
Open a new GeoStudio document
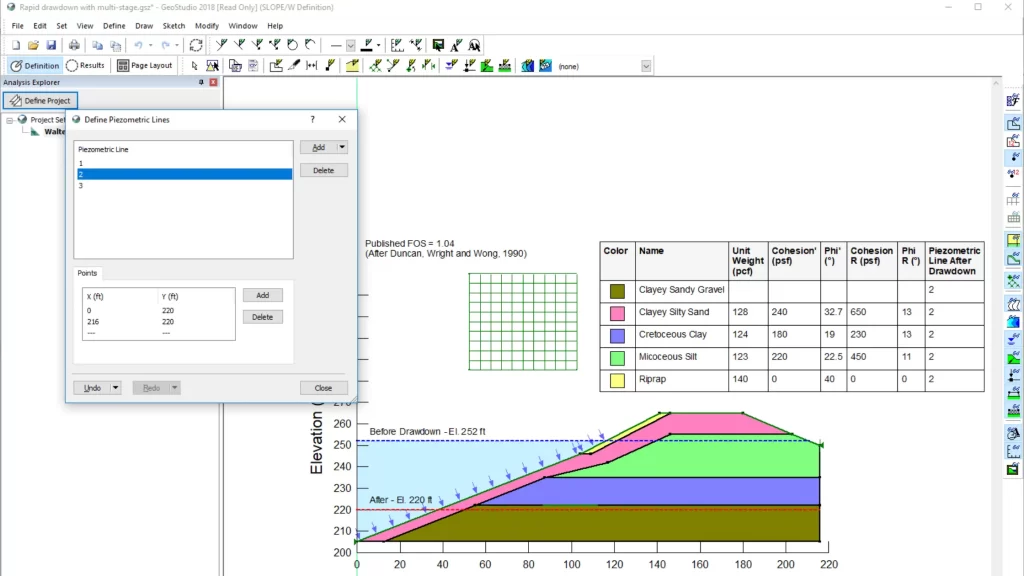tap(15, 44)
